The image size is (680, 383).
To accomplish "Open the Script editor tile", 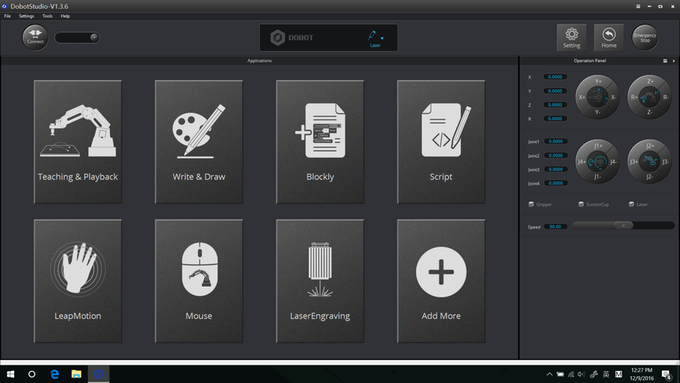I will 441,141.
